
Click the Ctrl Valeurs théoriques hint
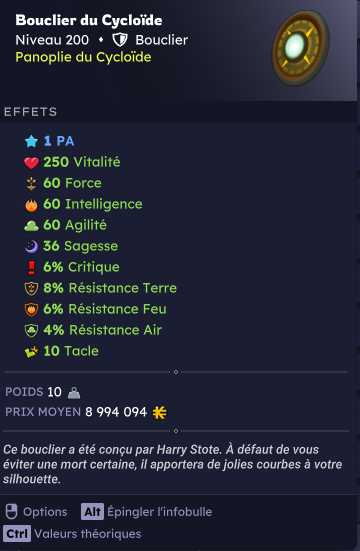[72, 534]
